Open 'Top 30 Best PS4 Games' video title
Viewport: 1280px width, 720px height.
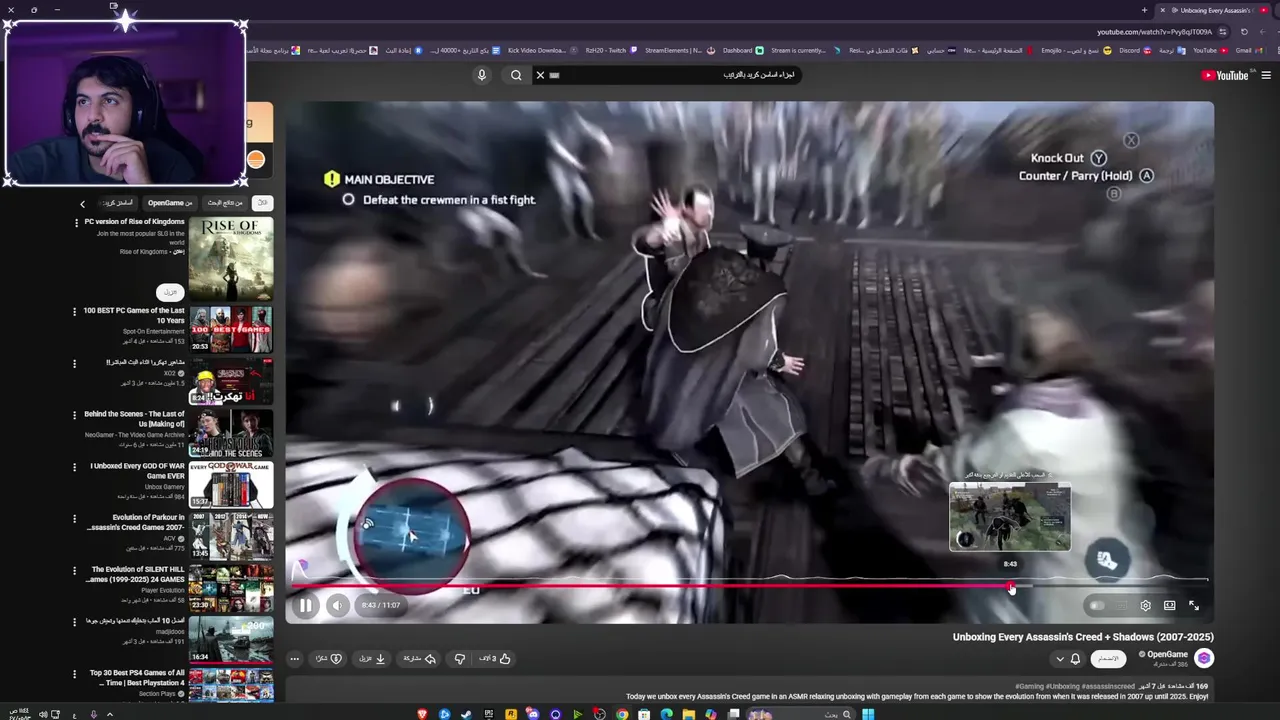click(x=137, y=678)
